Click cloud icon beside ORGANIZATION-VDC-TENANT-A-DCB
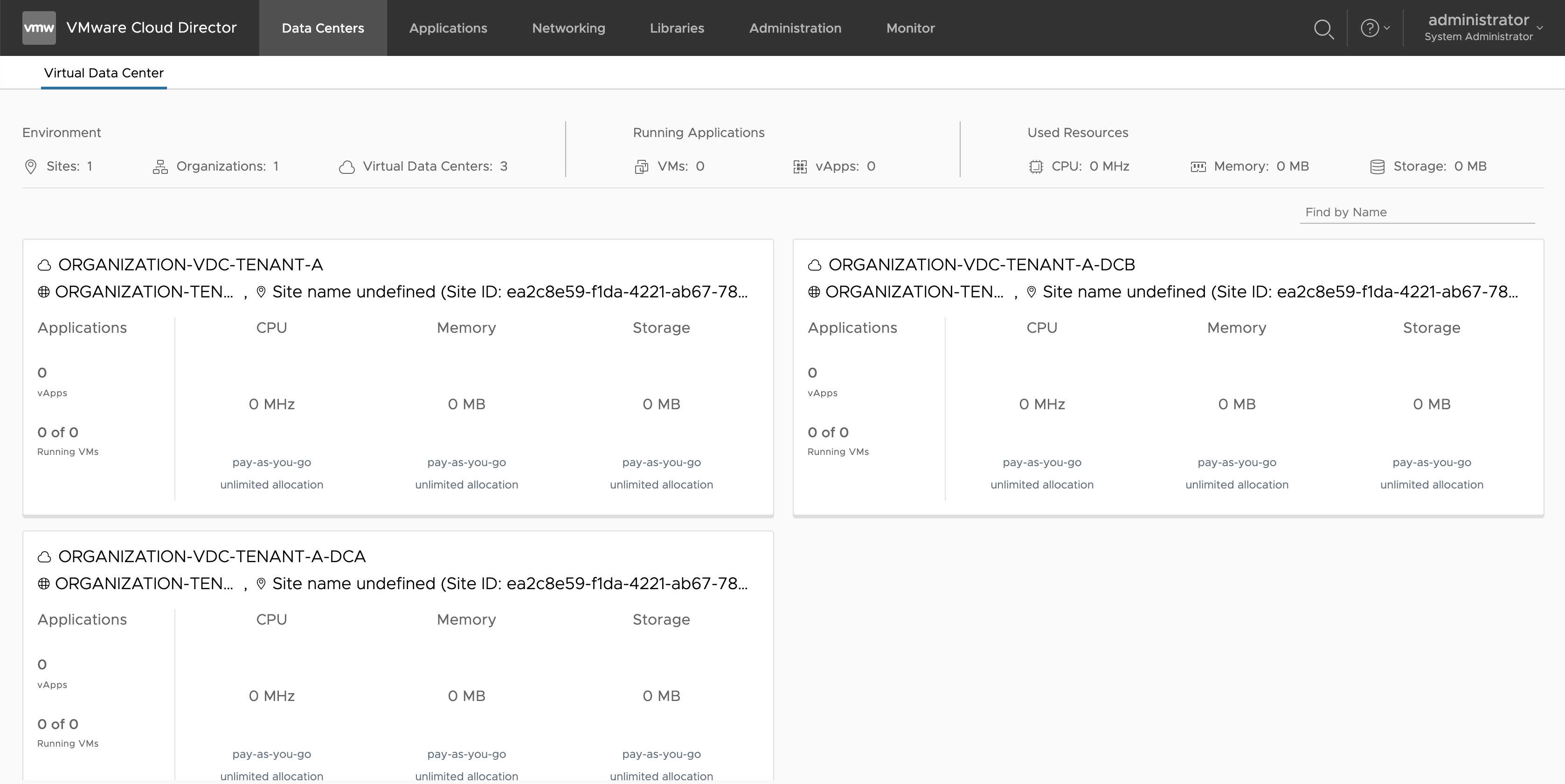 815,265
